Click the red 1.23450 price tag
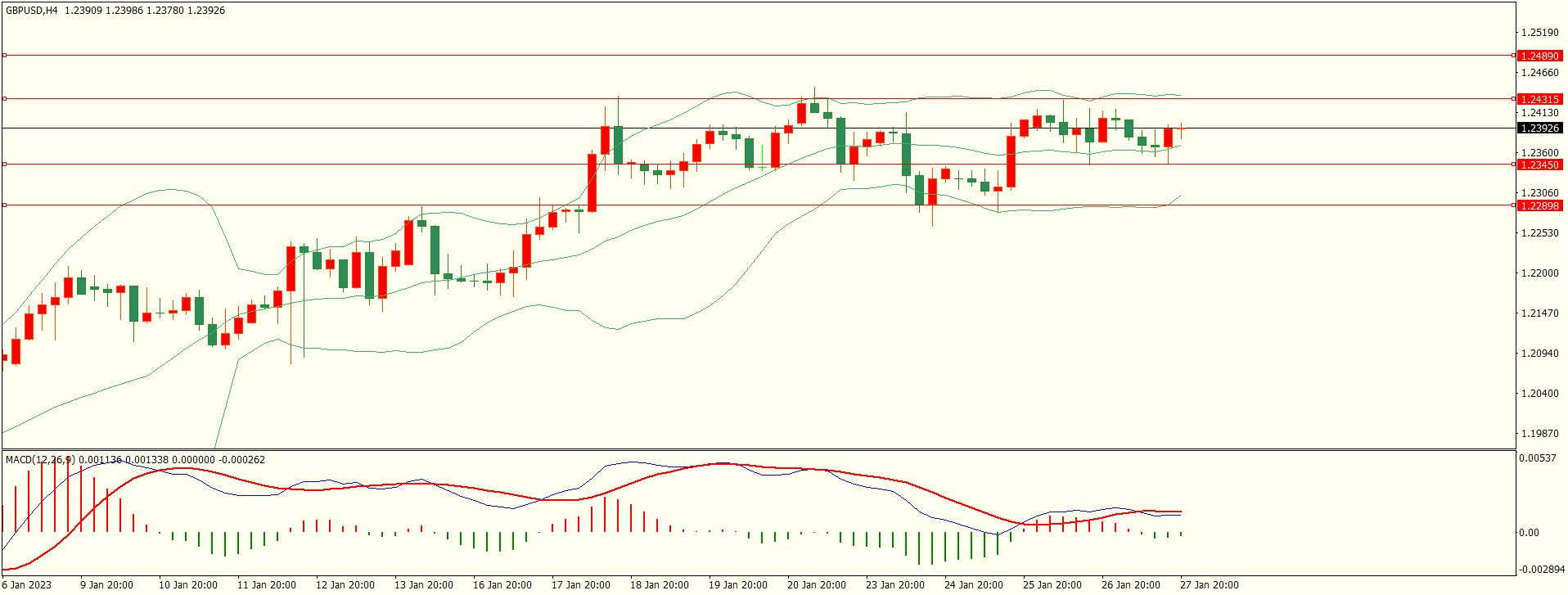1568x595 pixels. click(1539, 165)
